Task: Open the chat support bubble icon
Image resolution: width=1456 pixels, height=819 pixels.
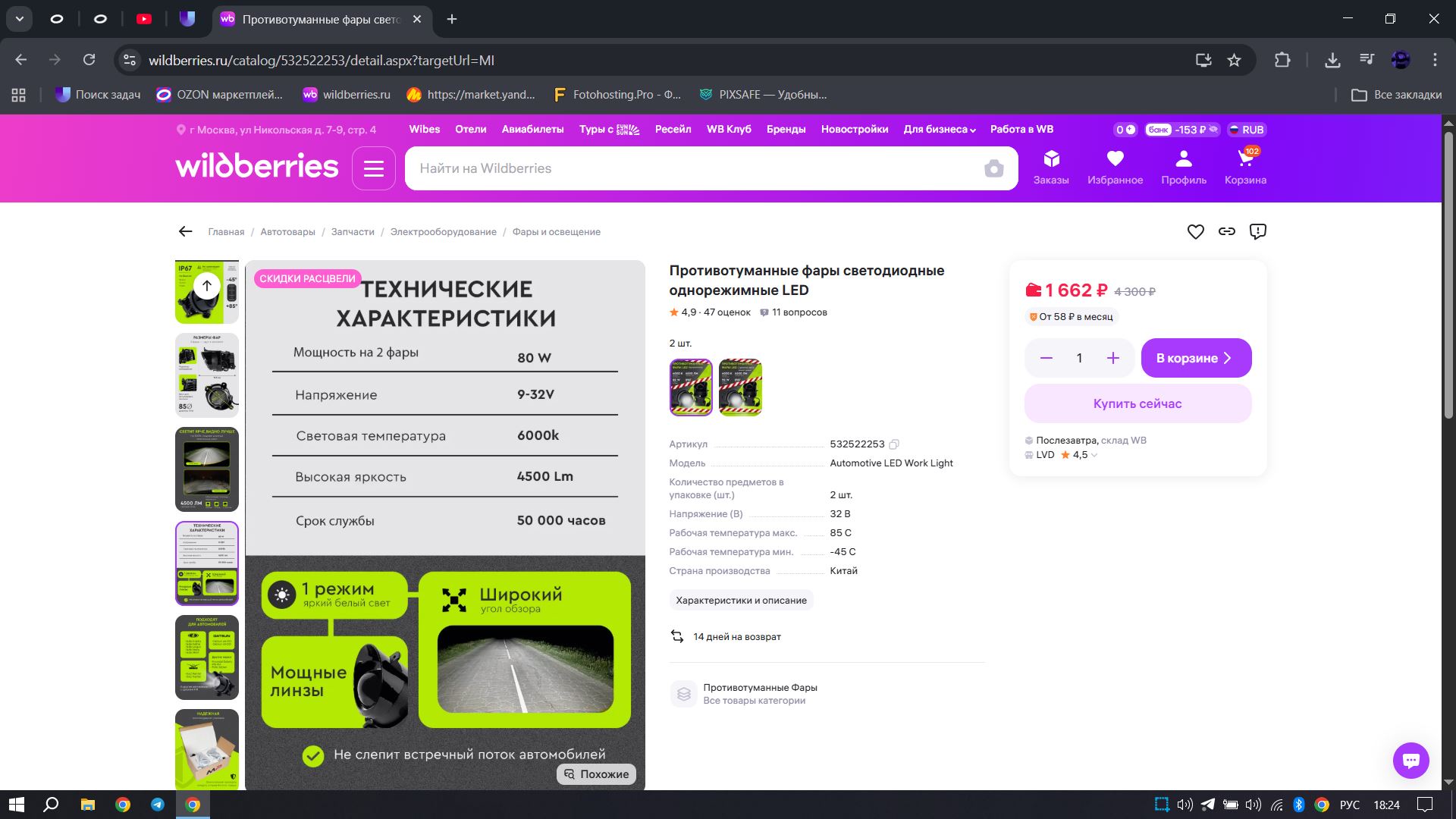Action: (x=1410, y=760)
